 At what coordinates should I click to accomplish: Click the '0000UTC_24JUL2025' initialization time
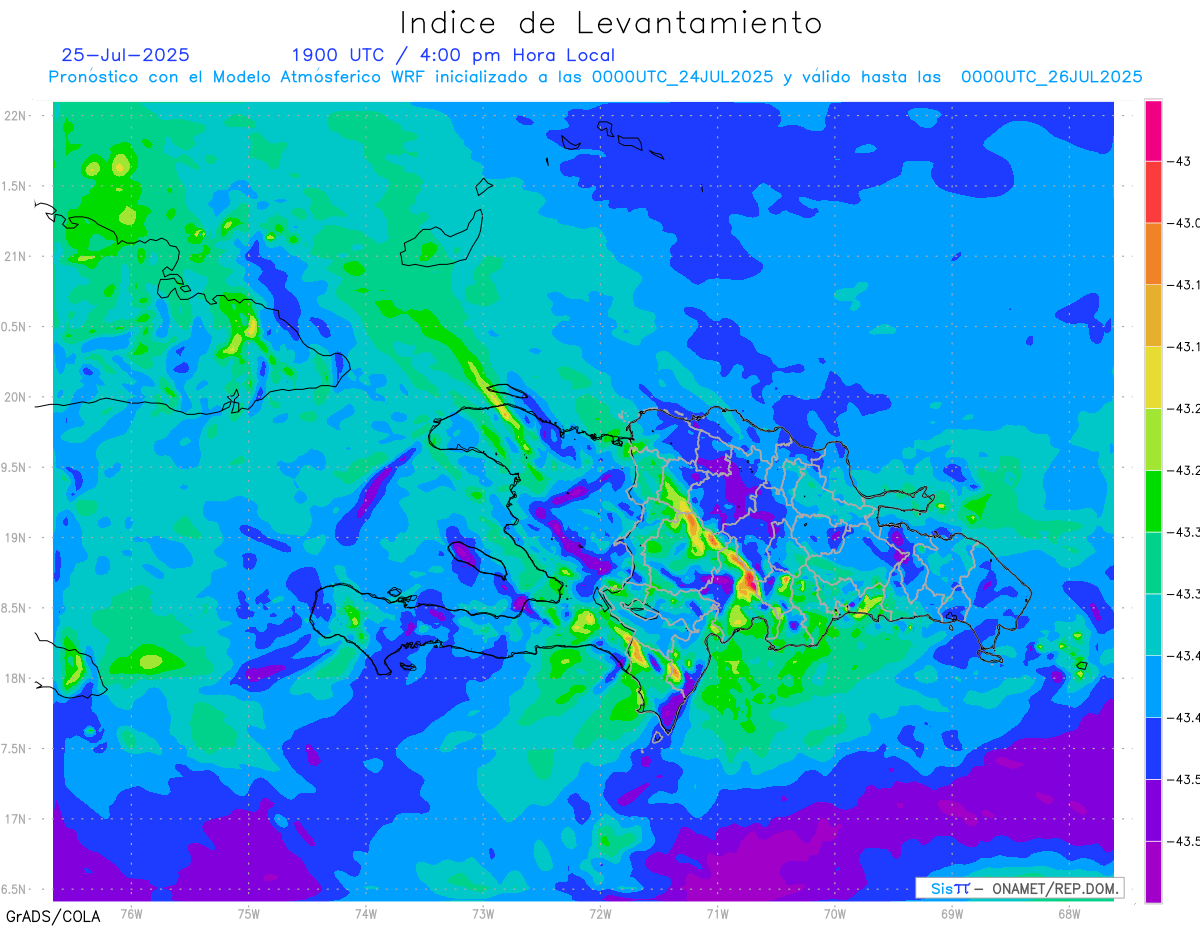tap(683, 77)
